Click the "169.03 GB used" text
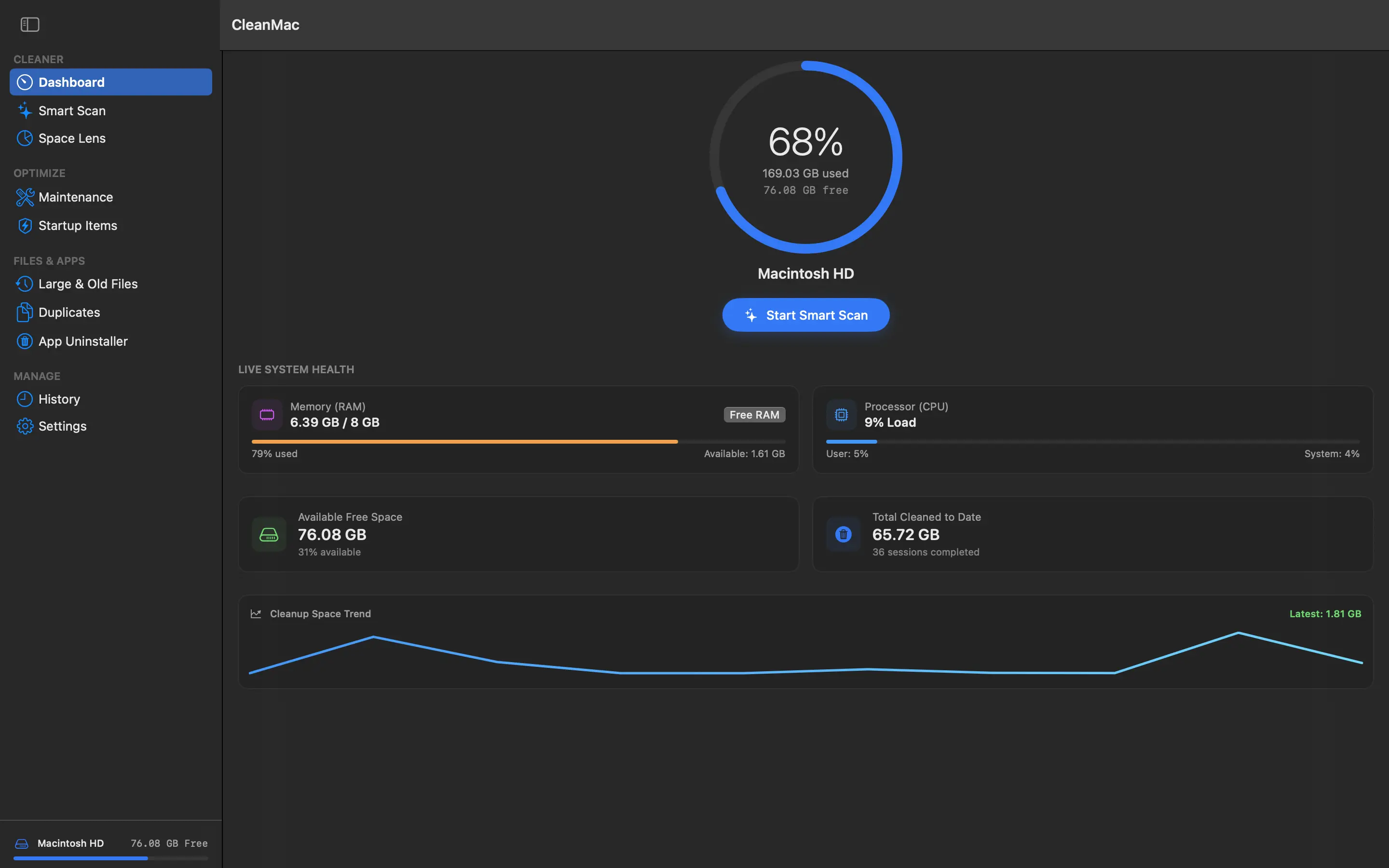The height and width of the screenshot is (868, 1389). coord(805,174)
